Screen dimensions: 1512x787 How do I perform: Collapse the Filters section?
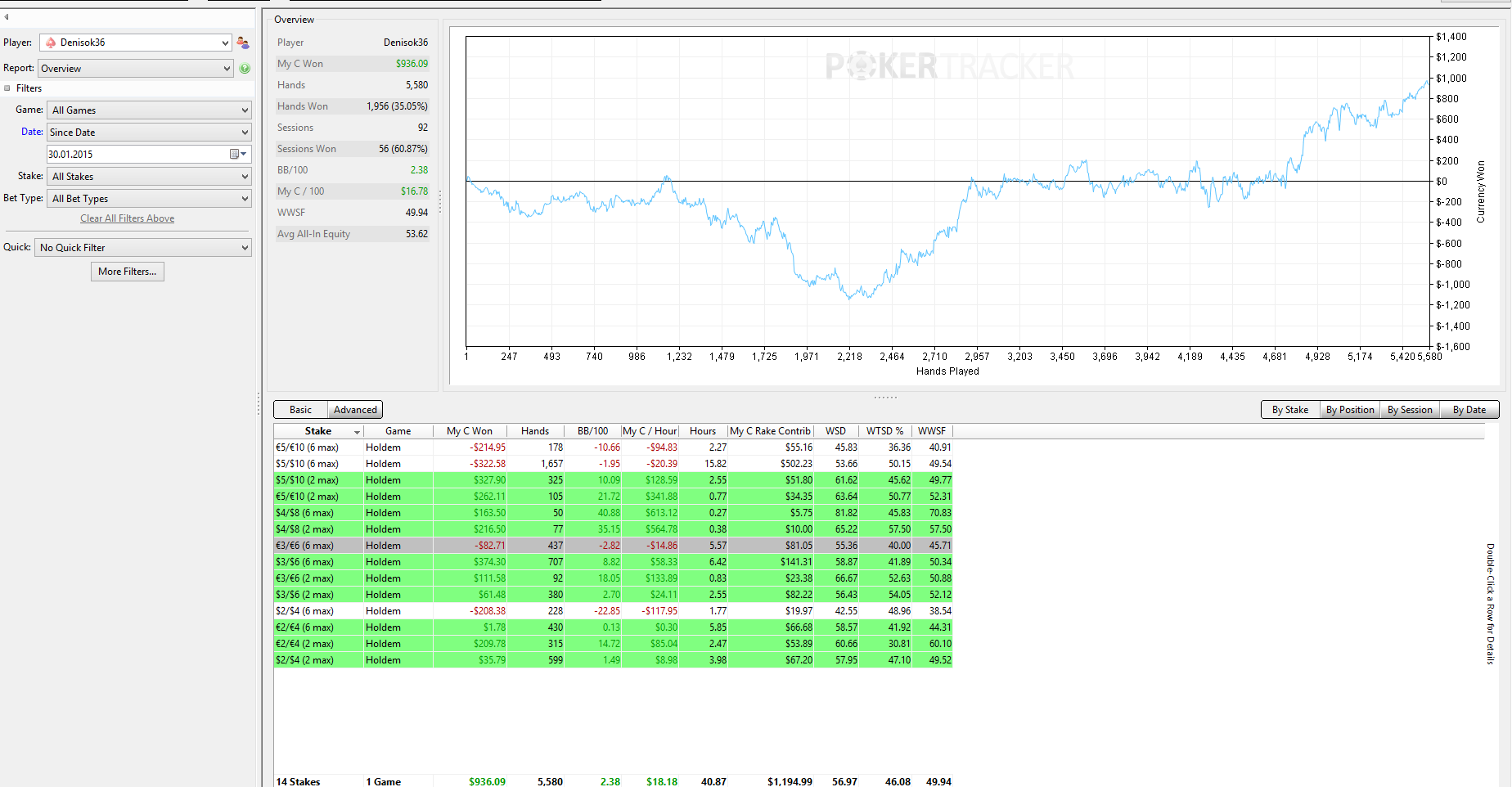tap(7, 88)
